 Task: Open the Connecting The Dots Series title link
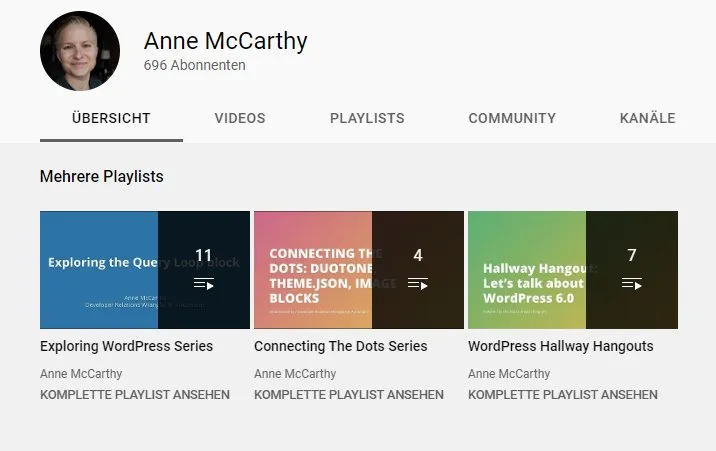click(341, 346)
